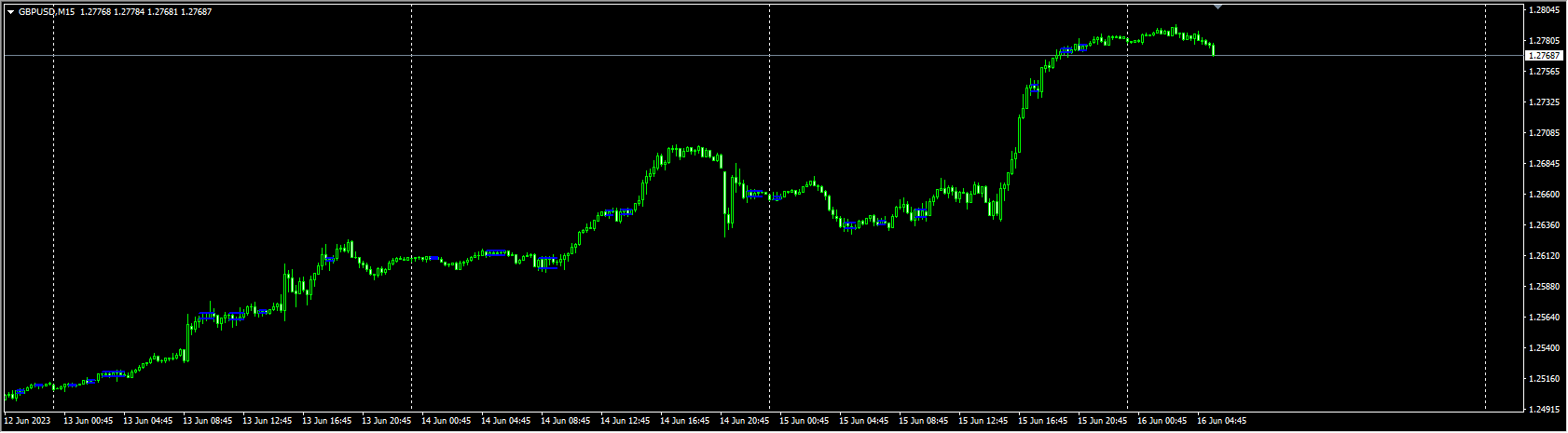The image size is (1568, 433).
Task: Open the chart menu triangle beside GBPUSD,M15
Action: tap(10, 12)
